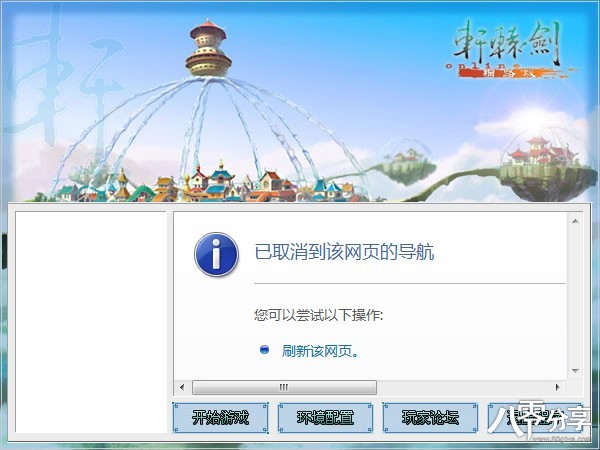Click the vertical scrollbar up arrow
Screen dimensions: 600x450
(575, 221)
